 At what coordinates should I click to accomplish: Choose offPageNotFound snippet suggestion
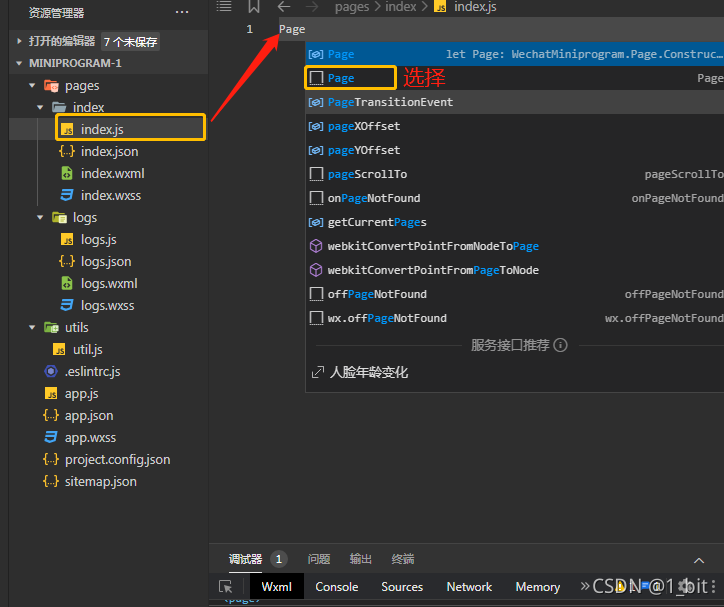[515, 294]
